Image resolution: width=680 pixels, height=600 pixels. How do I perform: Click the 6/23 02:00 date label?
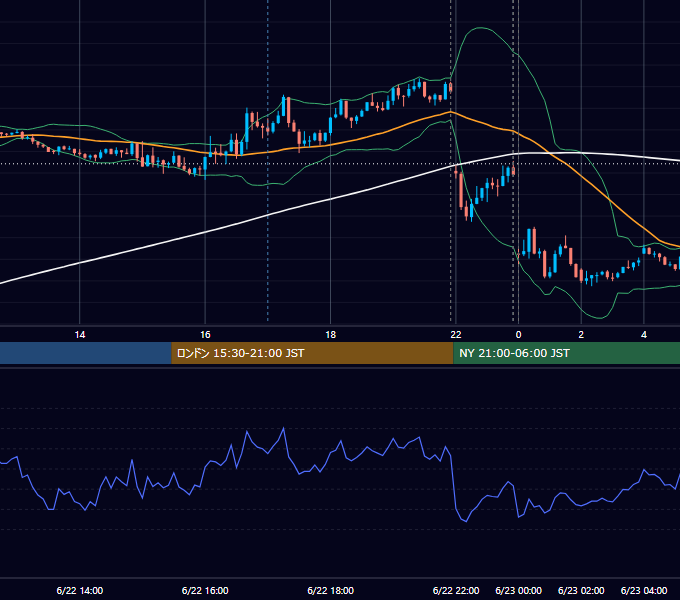pyautogui.click(x=581, y=590)
